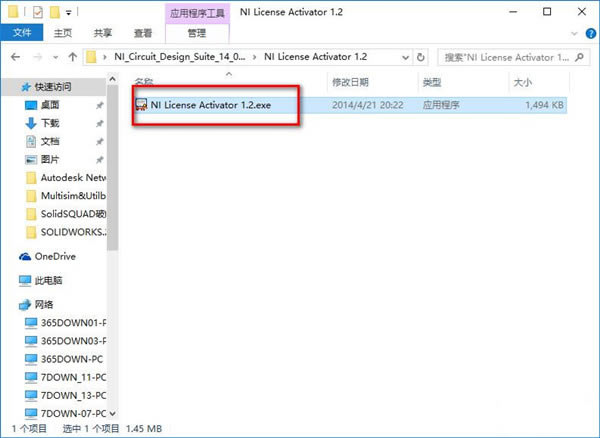Refresh the folder view

tap(421, 57)
